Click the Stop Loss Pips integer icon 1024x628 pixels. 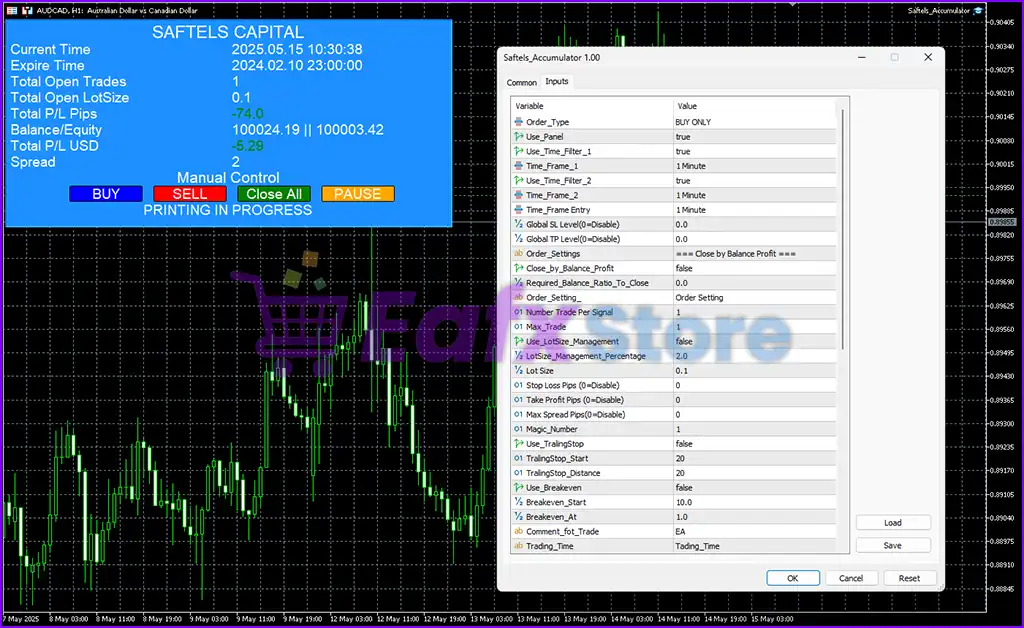click(519, 385)
